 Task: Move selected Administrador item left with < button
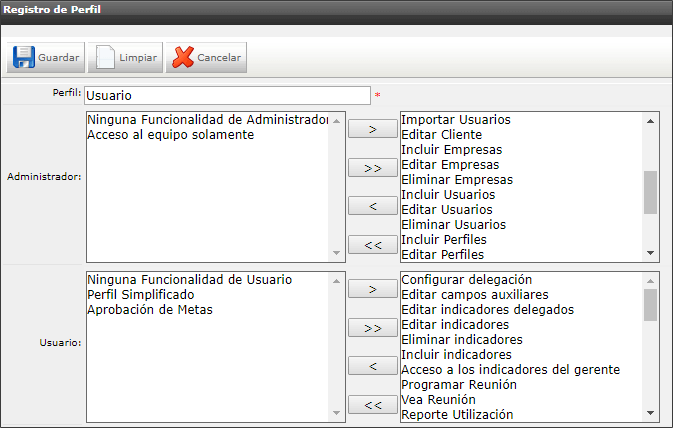[x=373, y=206]
